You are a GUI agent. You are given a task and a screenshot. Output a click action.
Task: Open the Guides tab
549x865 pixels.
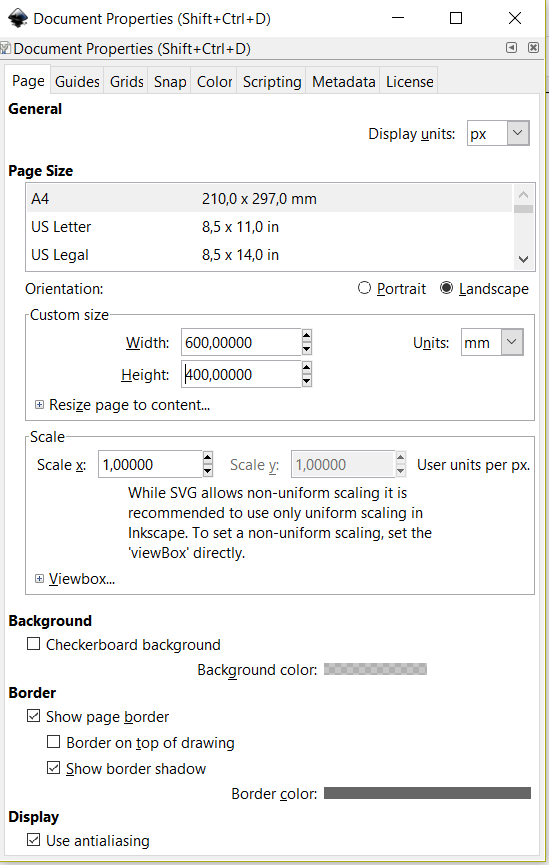77,82
